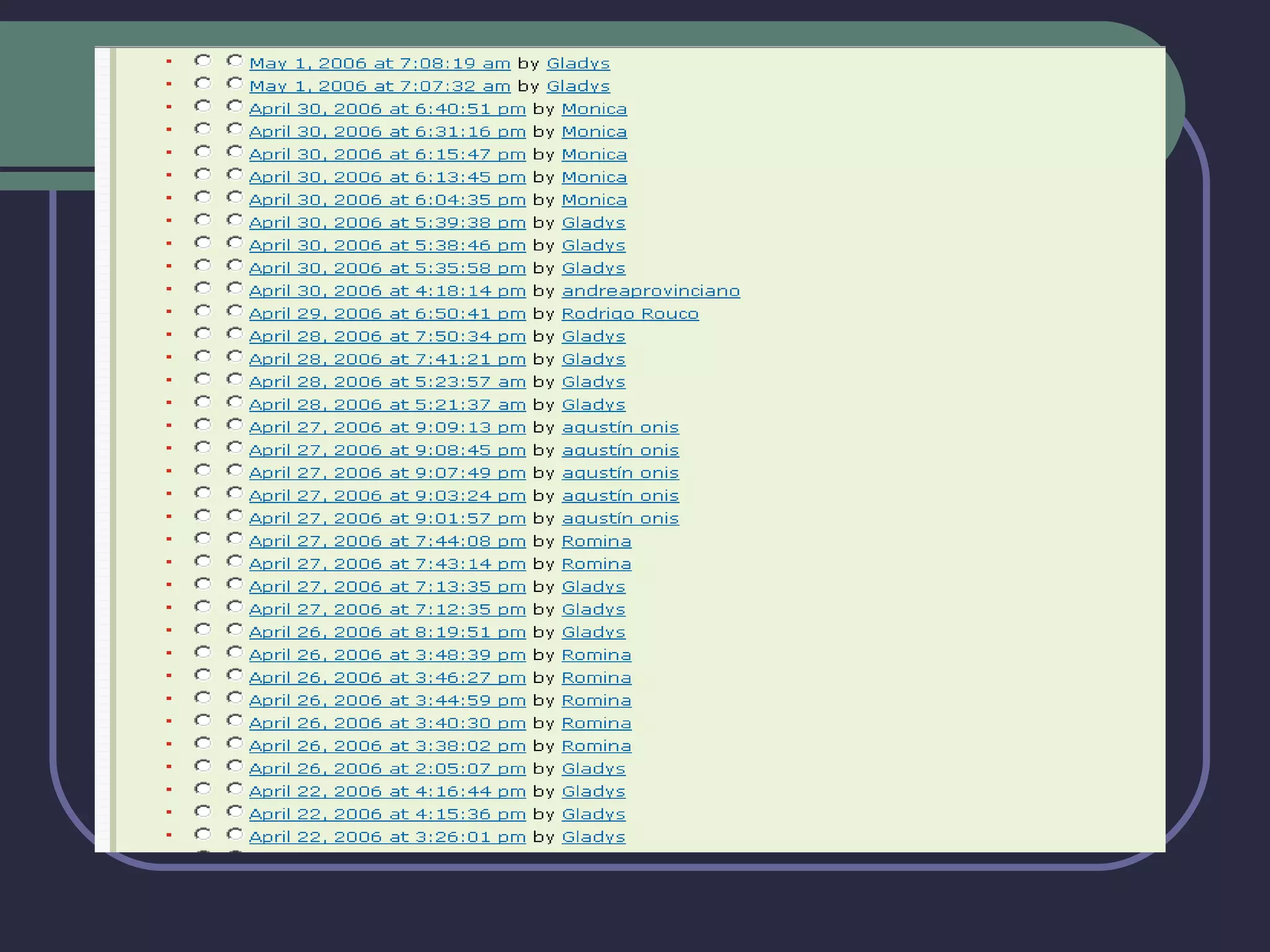Viewport: 1270px width, 952px height.
Task: Open revision April 28, 2006 at 5:23:57 am
Action: (387, 382)
